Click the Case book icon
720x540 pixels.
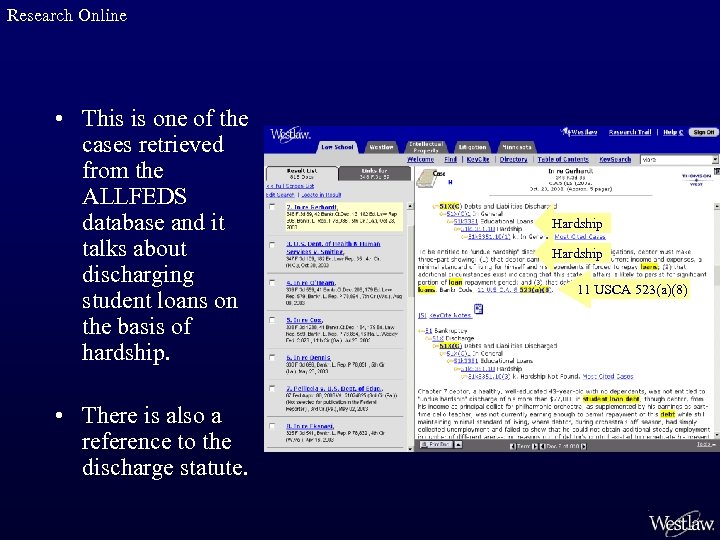click(426, 179)
